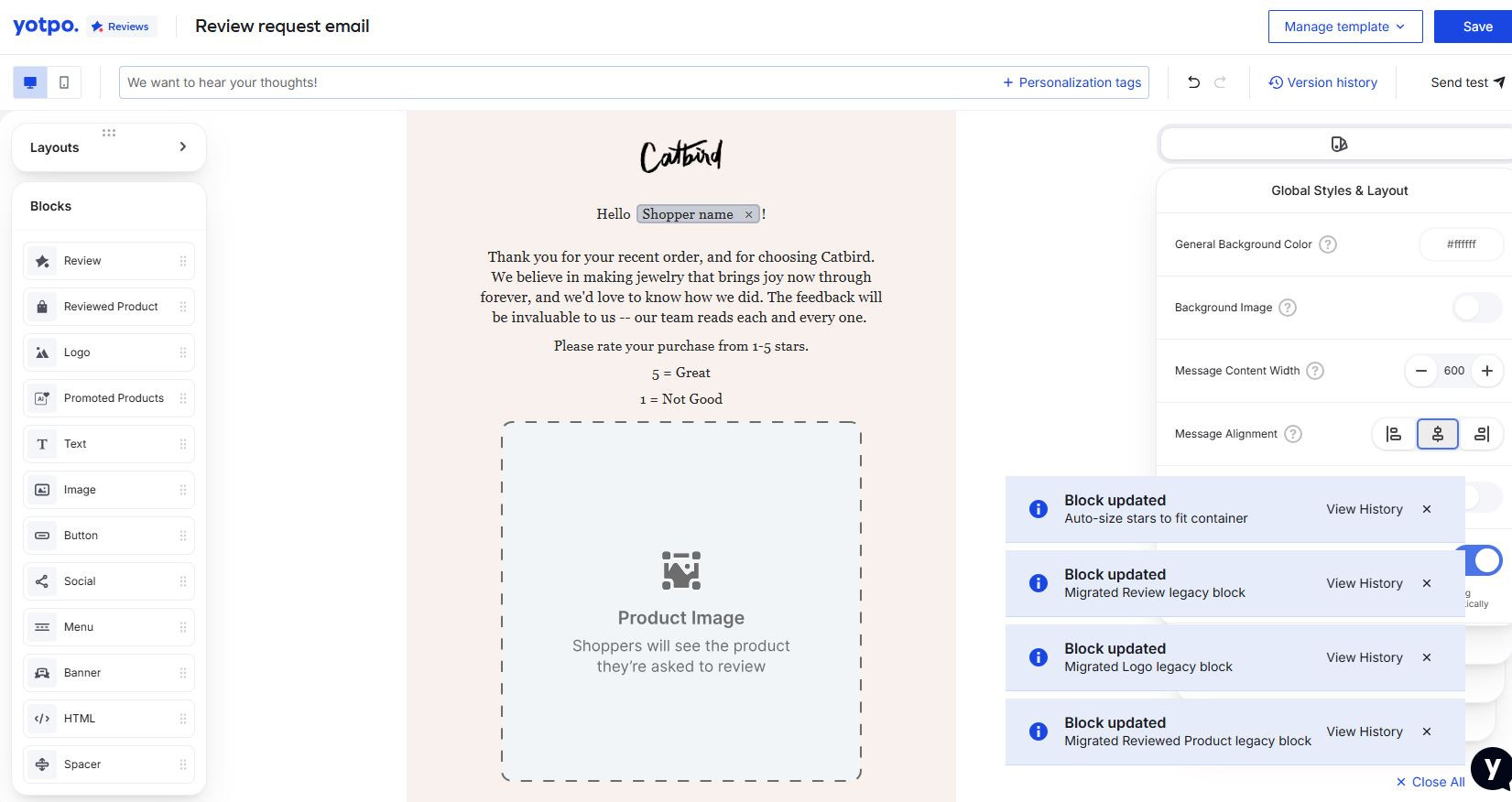The width and height of the screenshot is (1512, 802).
Task: Dismiss the Migrated Logo legacy block notification
Action: pyautogui.click(x=1427, y=657)
